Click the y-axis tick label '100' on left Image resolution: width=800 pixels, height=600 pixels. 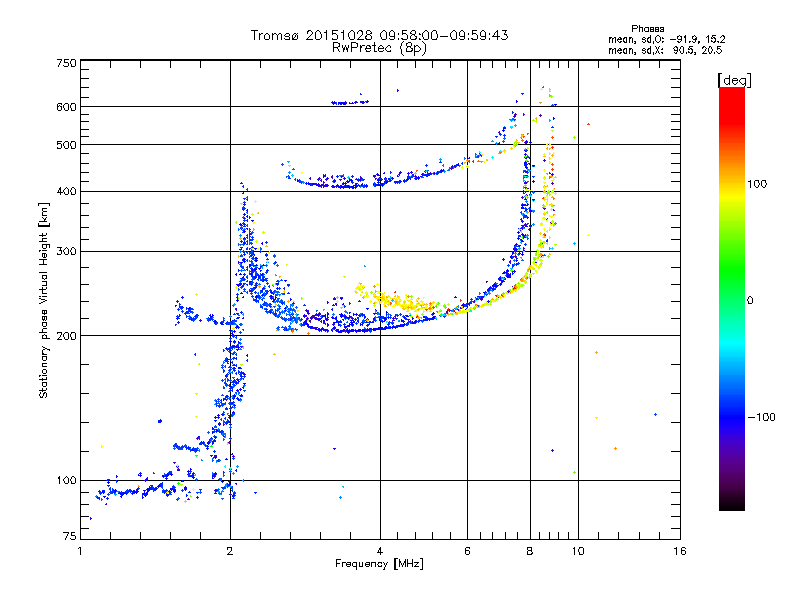[x=67, y=481]
